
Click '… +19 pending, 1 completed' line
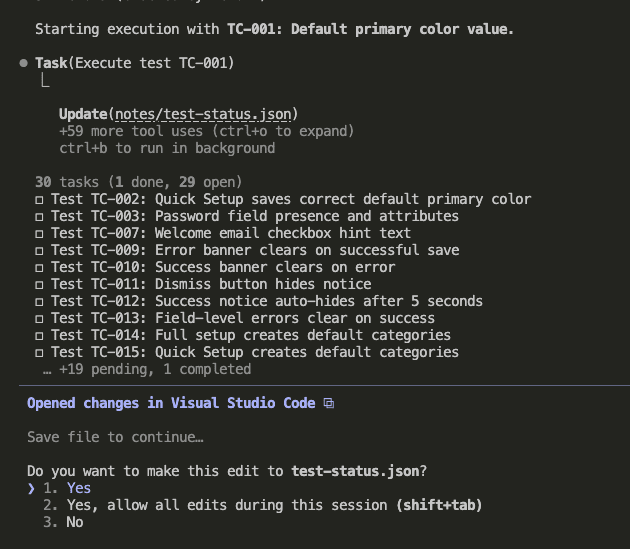tap(147, 369)
